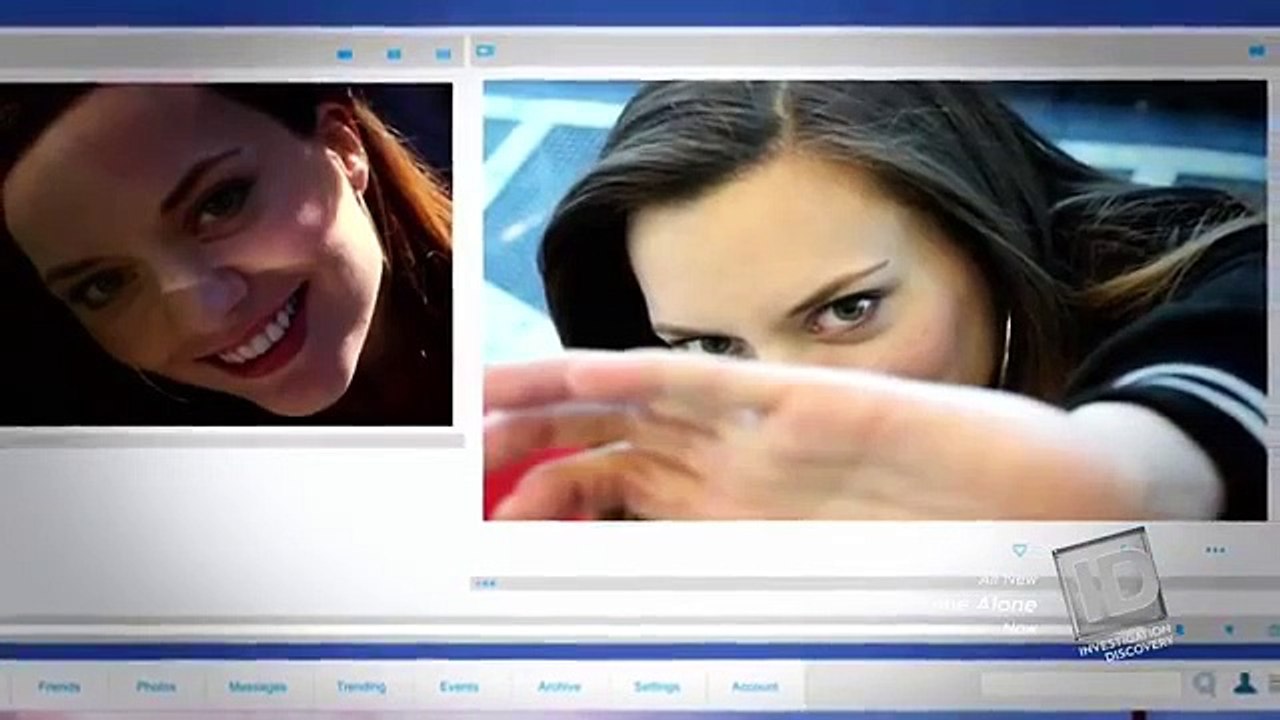1280x720 pixels.
Task: Go to the Messages tab
Action: point(257,687)
